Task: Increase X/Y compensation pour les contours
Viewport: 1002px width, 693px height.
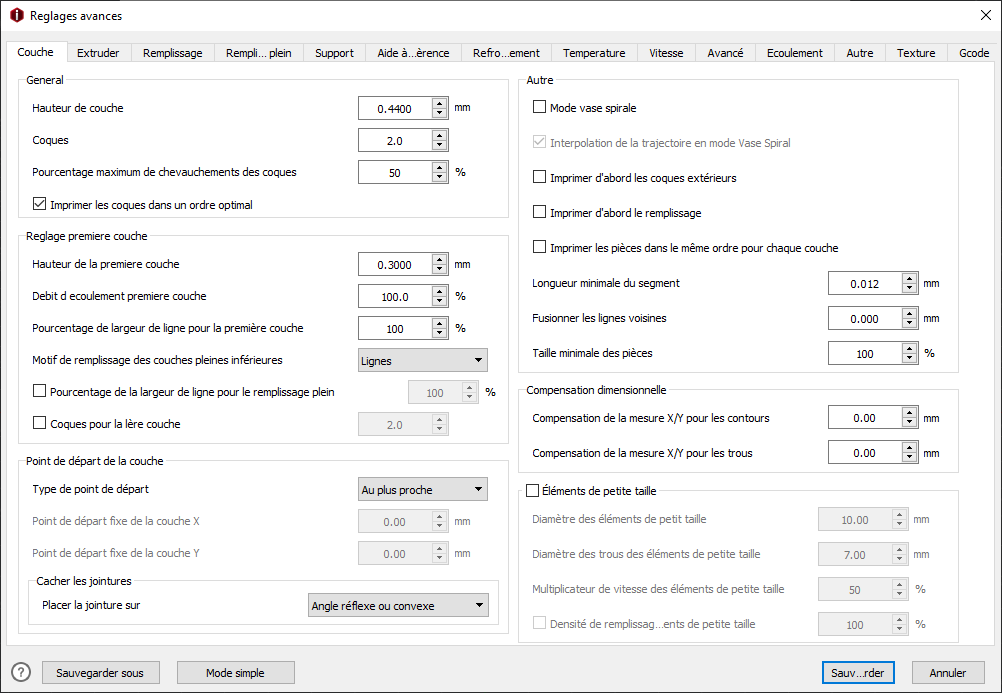Action: tap(909, 413)
